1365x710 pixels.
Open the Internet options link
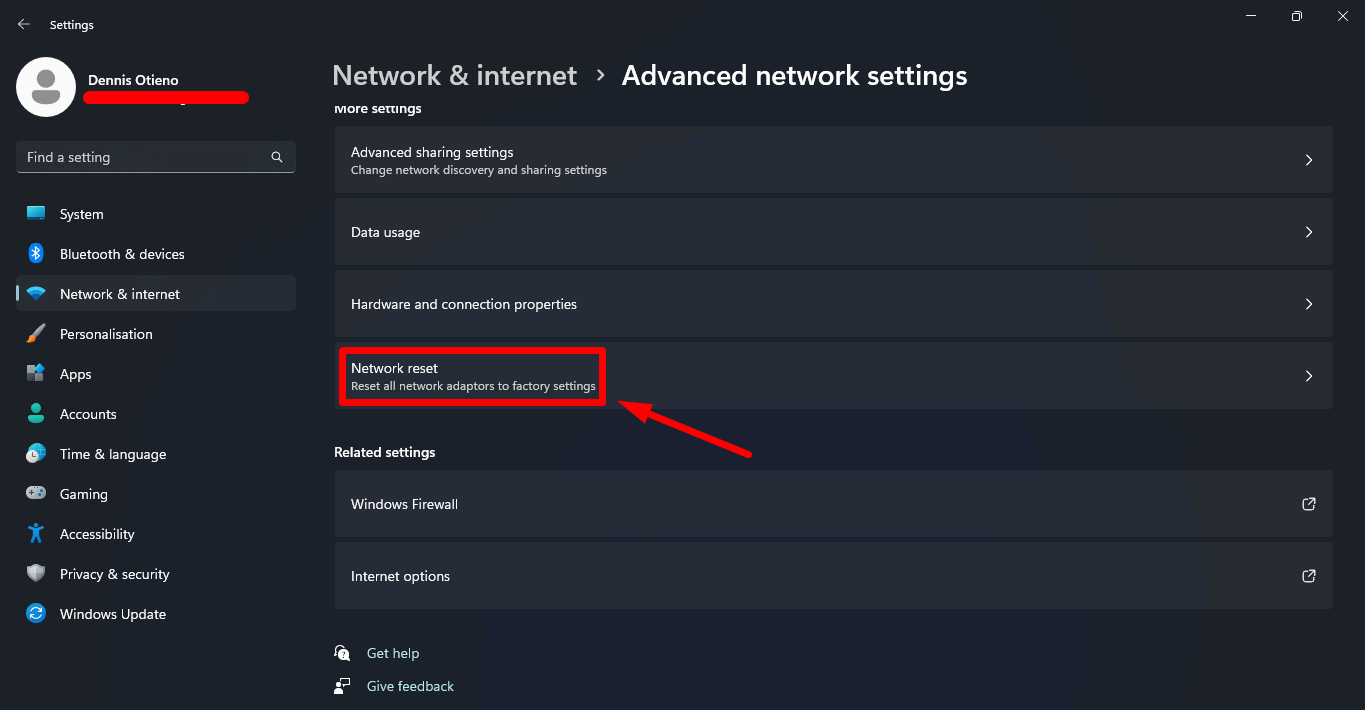click(x=833, y=576)
